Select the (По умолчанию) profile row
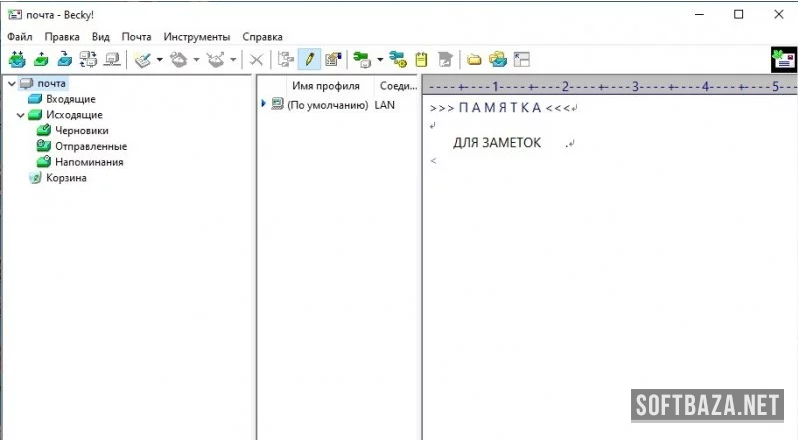798x440 pixels. click(327, 105)
